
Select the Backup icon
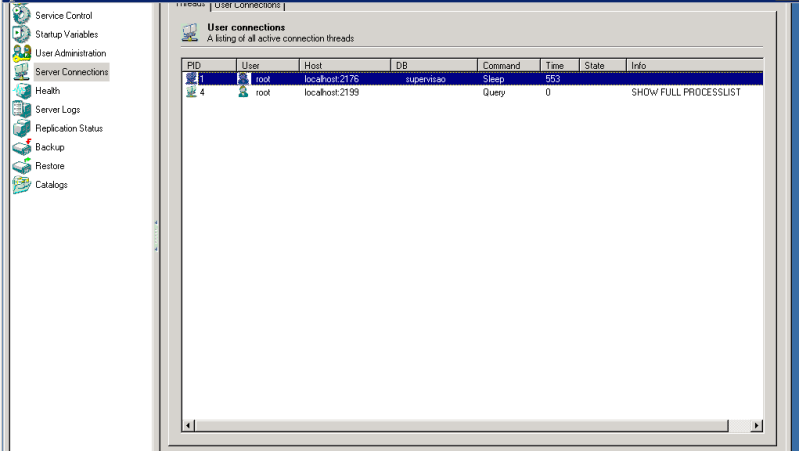tap(21, 147)
